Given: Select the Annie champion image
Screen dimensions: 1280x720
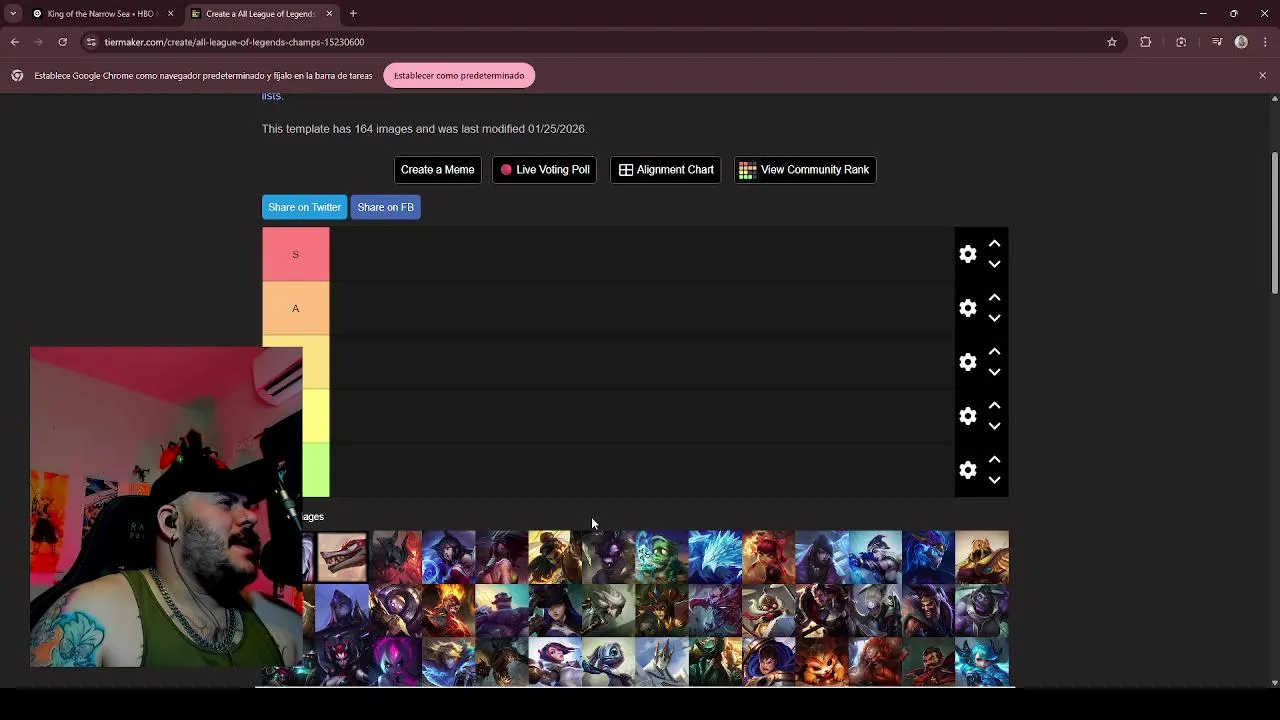Looking at the screenshot, I should [768, 557].
